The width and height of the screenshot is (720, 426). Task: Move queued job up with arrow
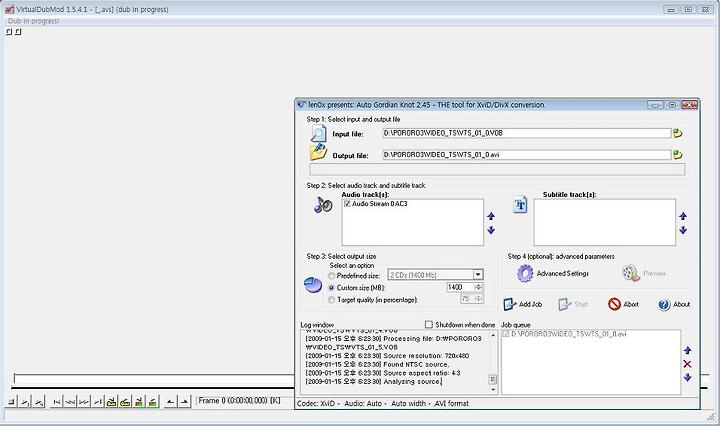[687, 350]
